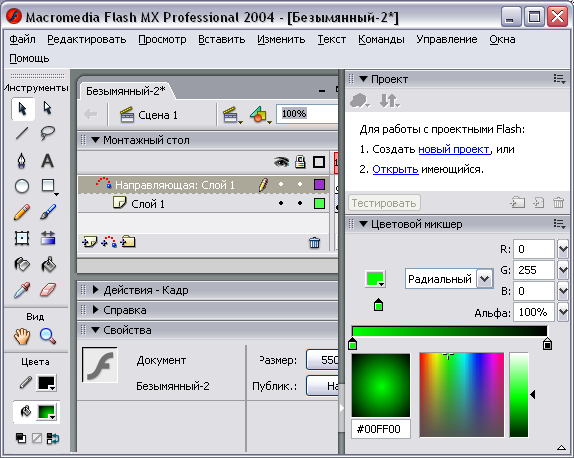Select the Pen tool

[x=22, y=160]
